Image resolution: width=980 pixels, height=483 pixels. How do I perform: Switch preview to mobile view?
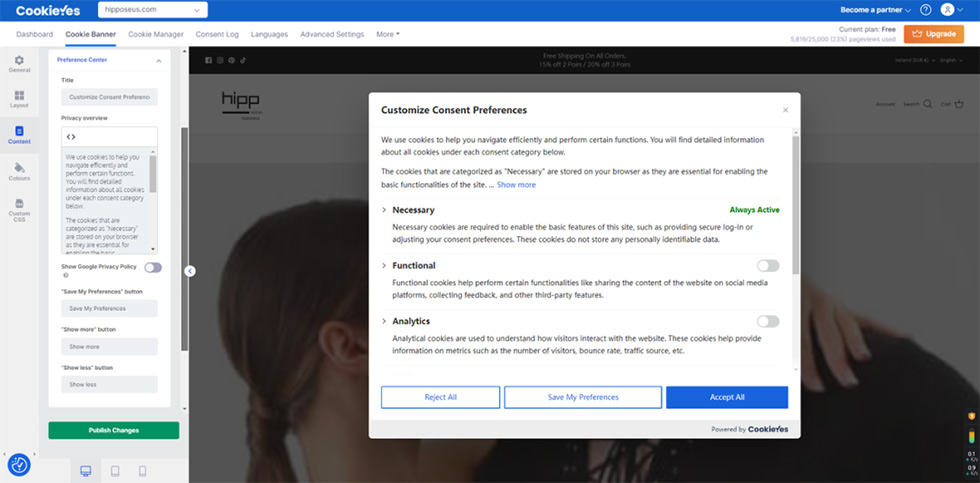(x=142, y=471)
